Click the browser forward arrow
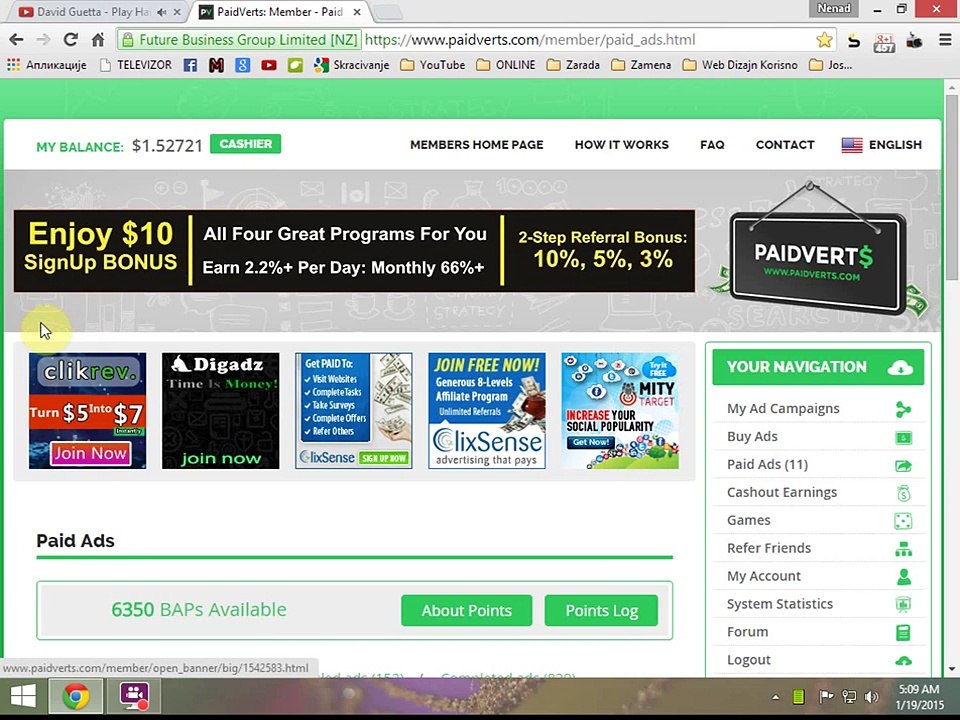960x720 pixels. click(43, 40)
